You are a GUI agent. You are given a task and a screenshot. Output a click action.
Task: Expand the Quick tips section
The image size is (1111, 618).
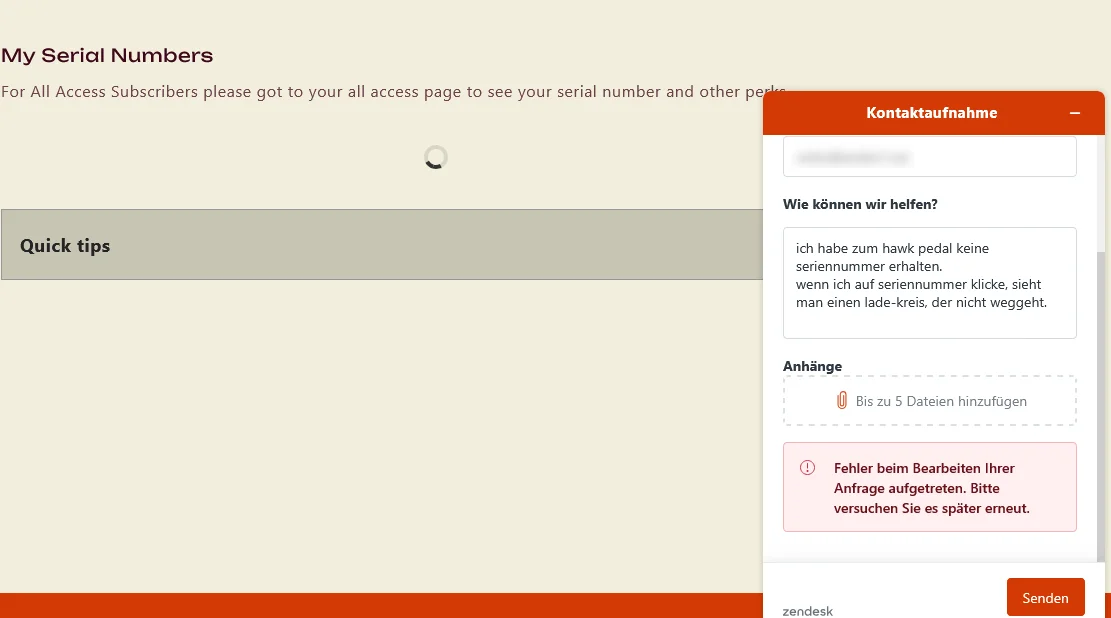382,245
